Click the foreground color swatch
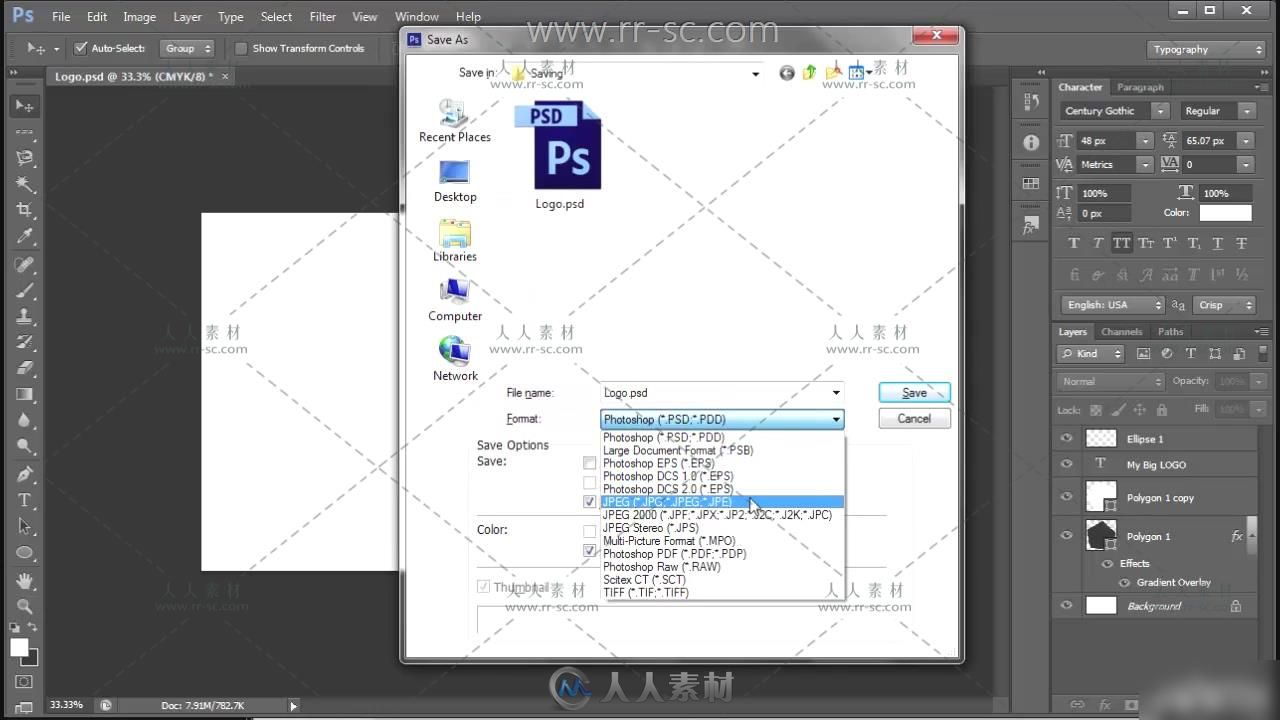This screenshot has width=1280, height=720. tap(19, 647)
